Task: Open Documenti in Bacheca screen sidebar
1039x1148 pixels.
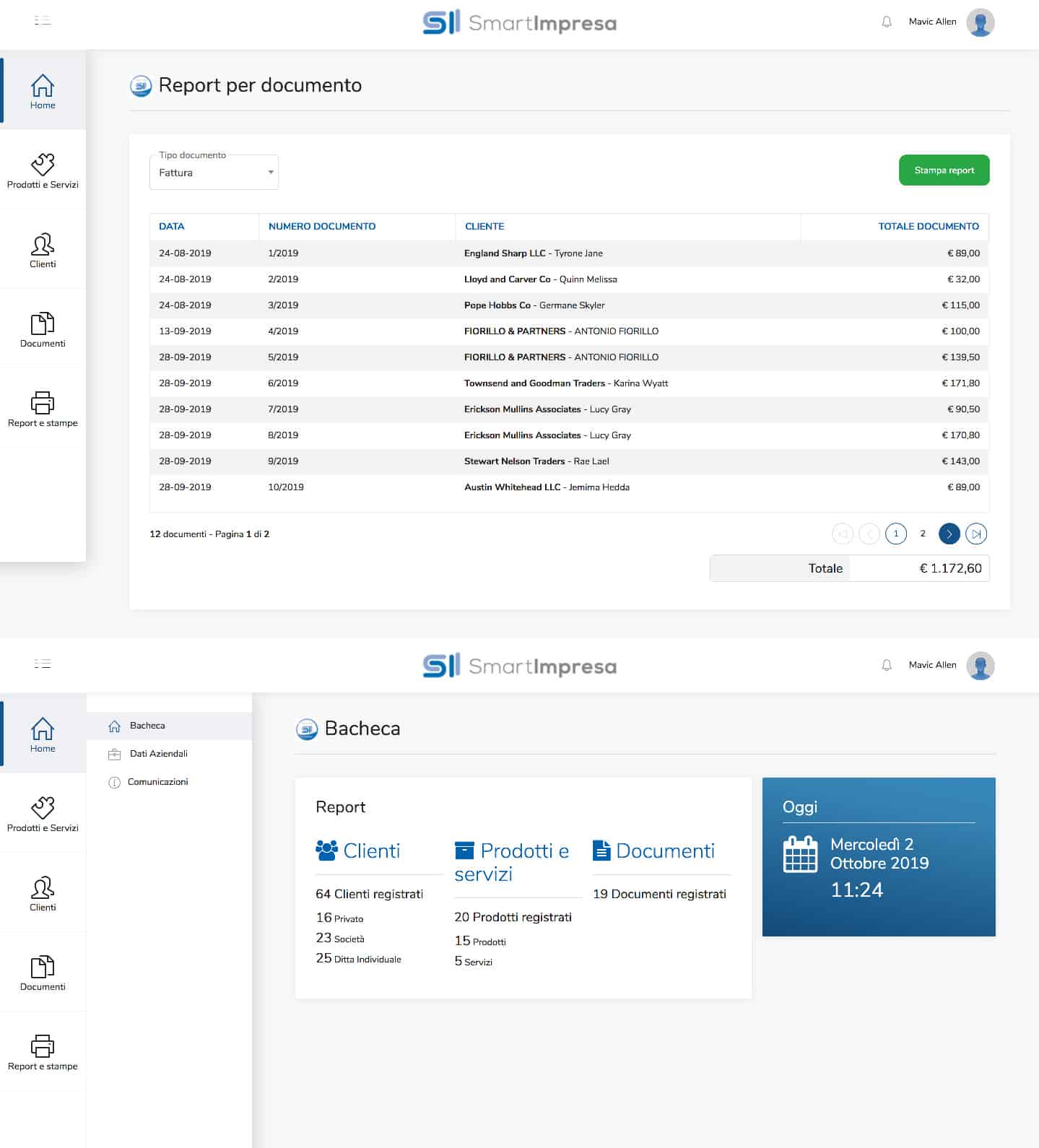Action: tap(43, 973)
